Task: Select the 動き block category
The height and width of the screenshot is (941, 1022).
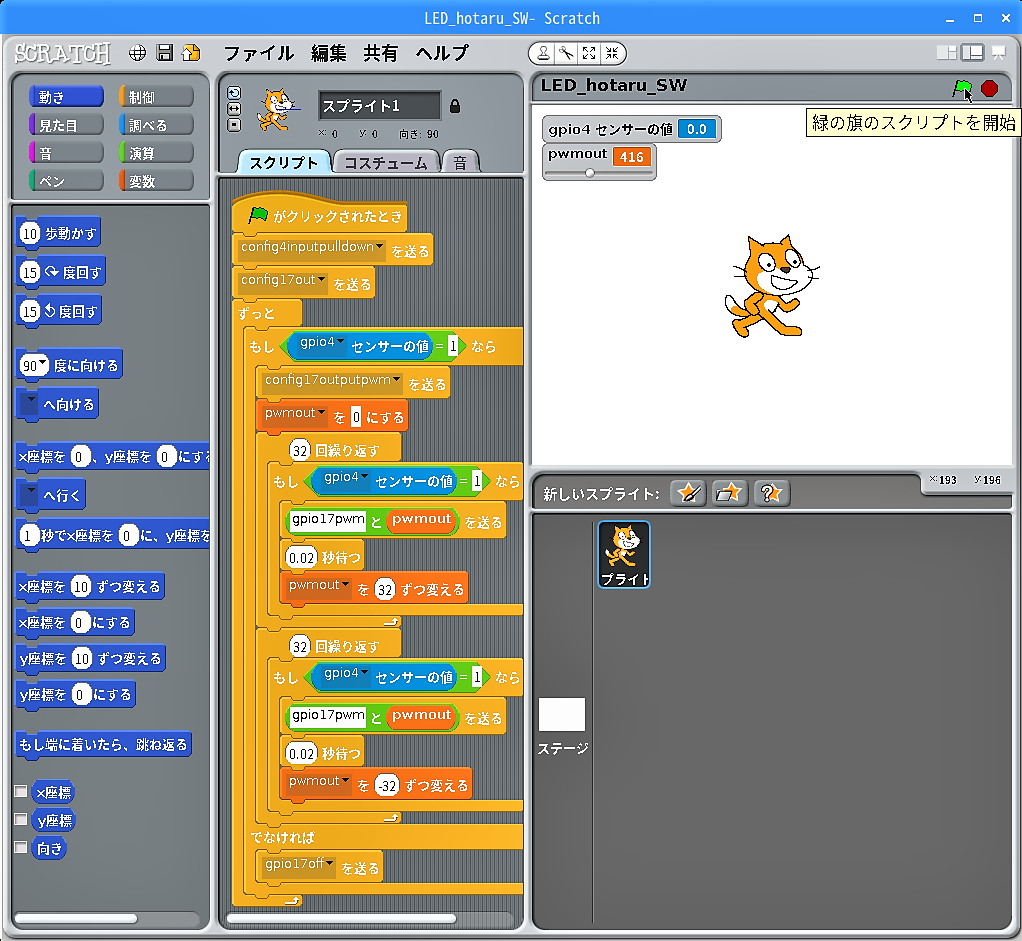Action: (66, 97)
